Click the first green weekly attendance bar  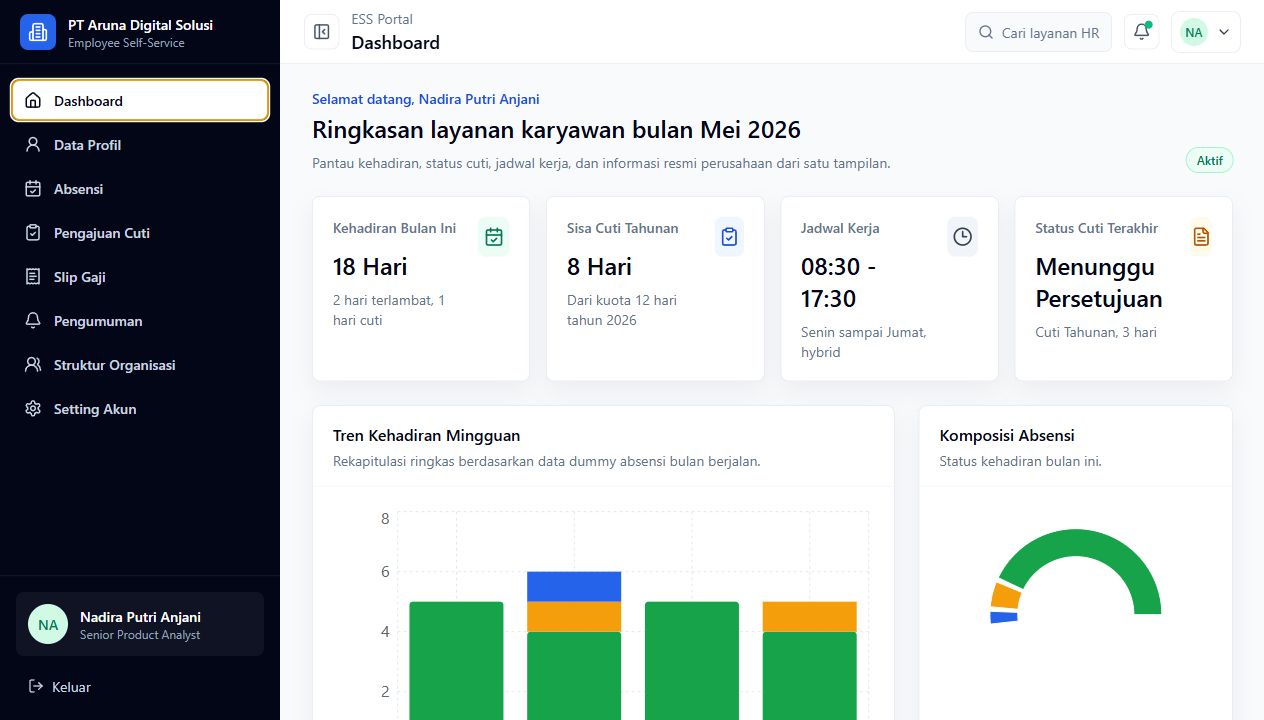[456, 660]
